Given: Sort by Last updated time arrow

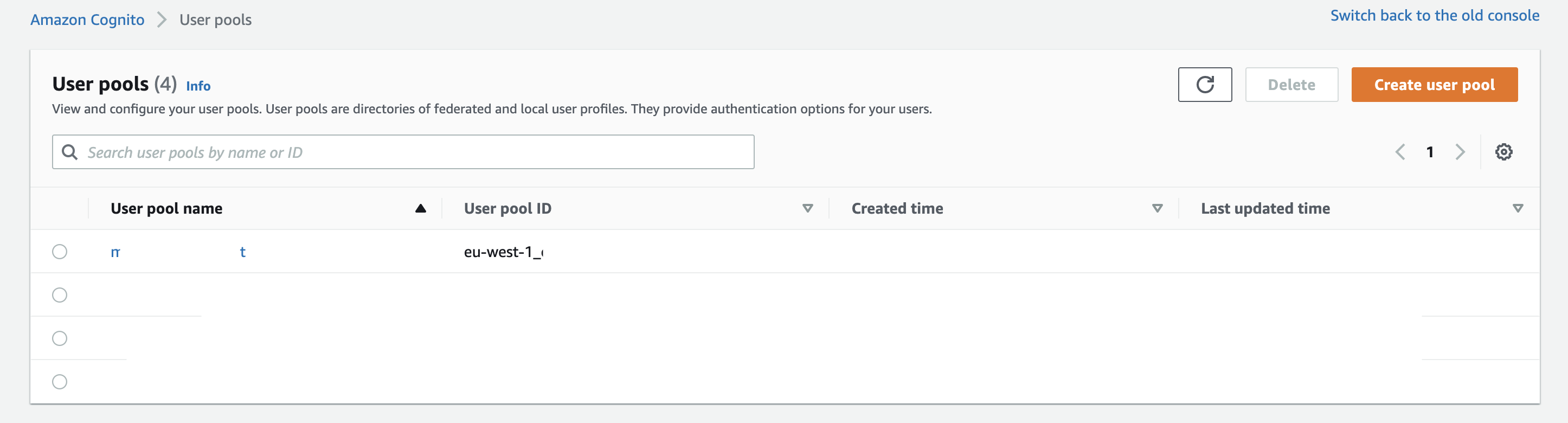Looking at the screenshot, I should click(x=1518, y=208).
